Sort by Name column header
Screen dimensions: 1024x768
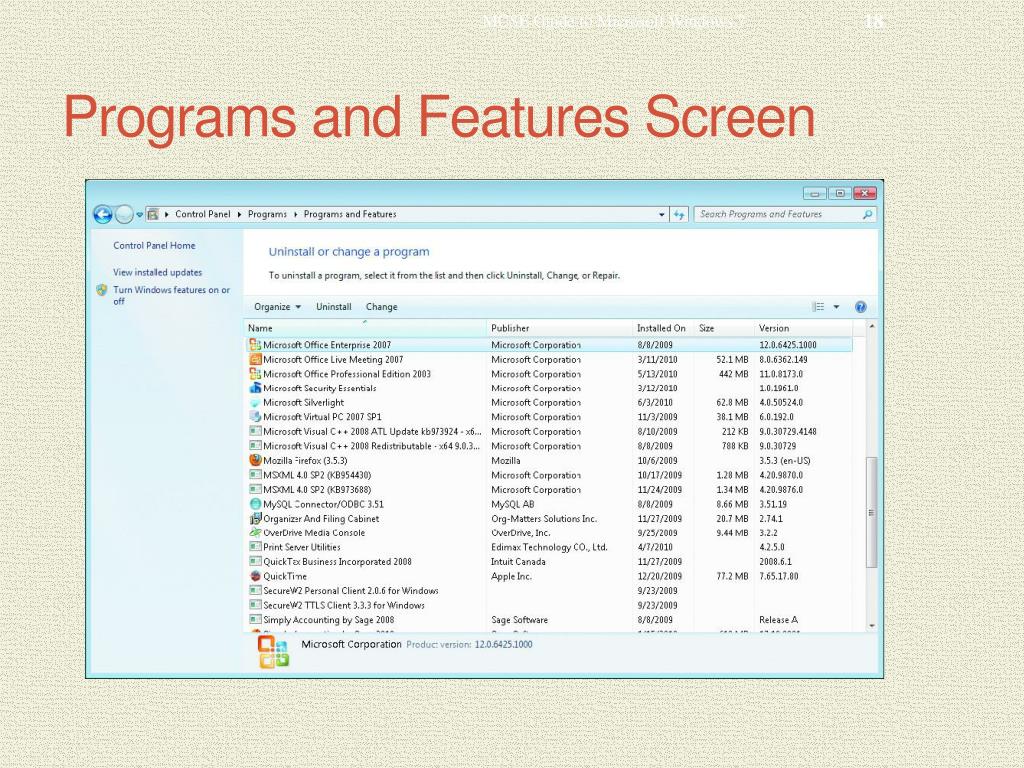pos(366,328)
